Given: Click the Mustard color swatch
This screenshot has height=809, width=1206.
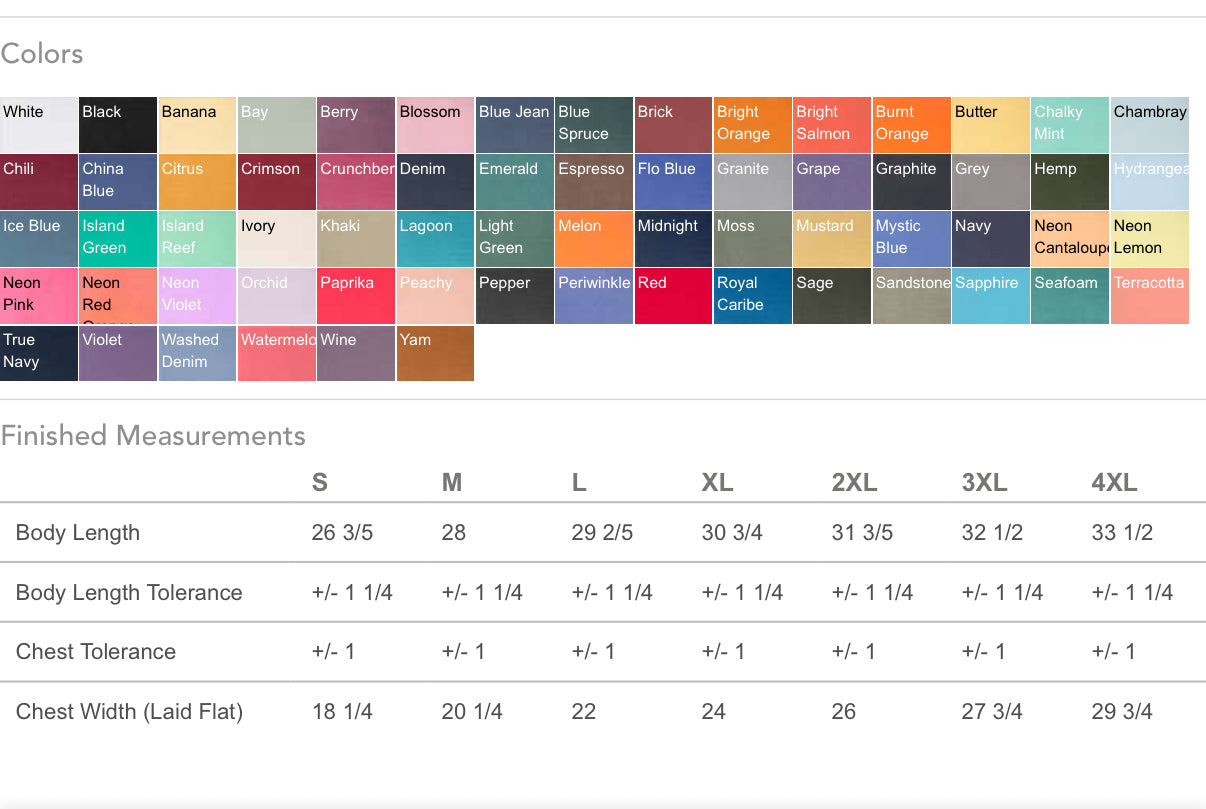Looking at the screenshot, I should point(832,239).
